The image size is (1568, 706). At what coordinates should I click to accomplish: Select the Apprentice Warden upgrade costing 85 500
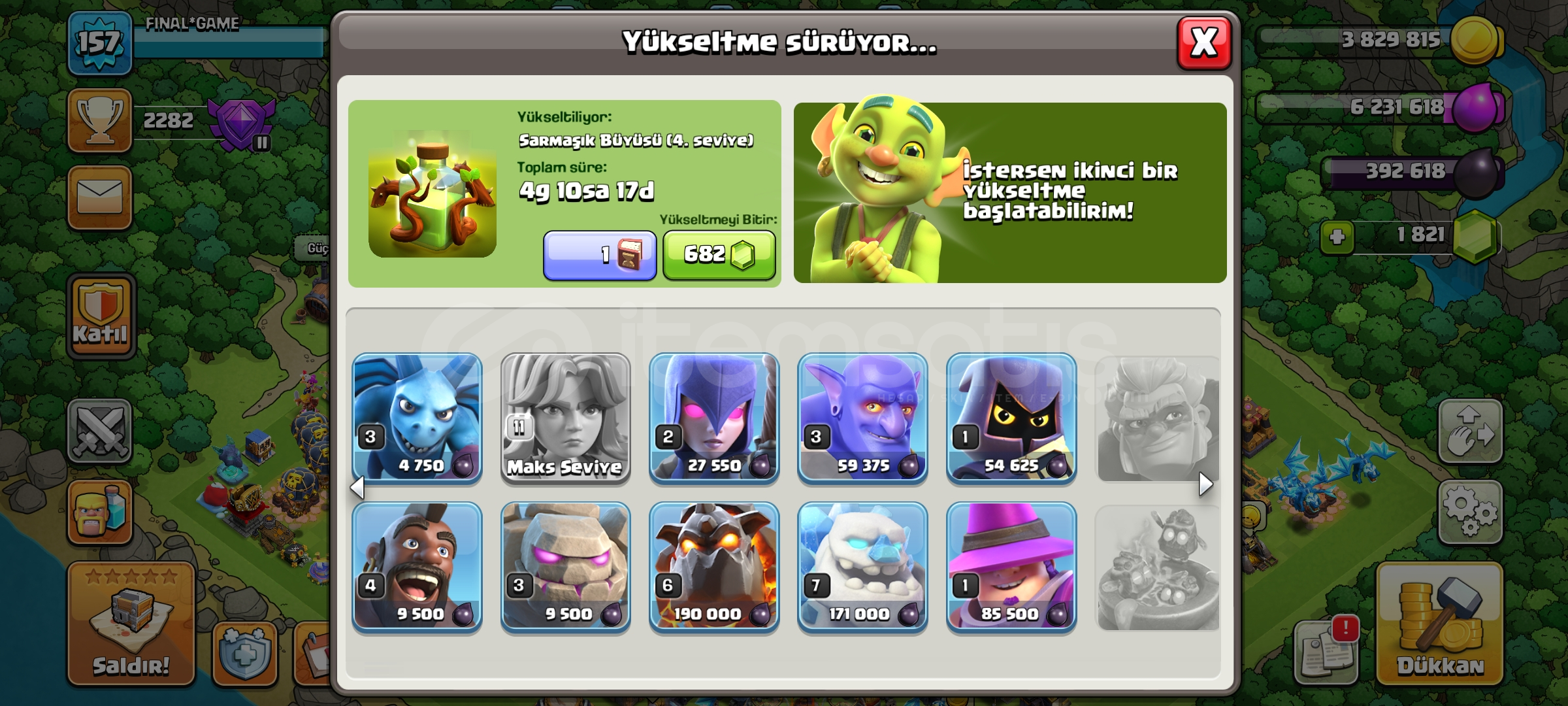[1011, 567]
